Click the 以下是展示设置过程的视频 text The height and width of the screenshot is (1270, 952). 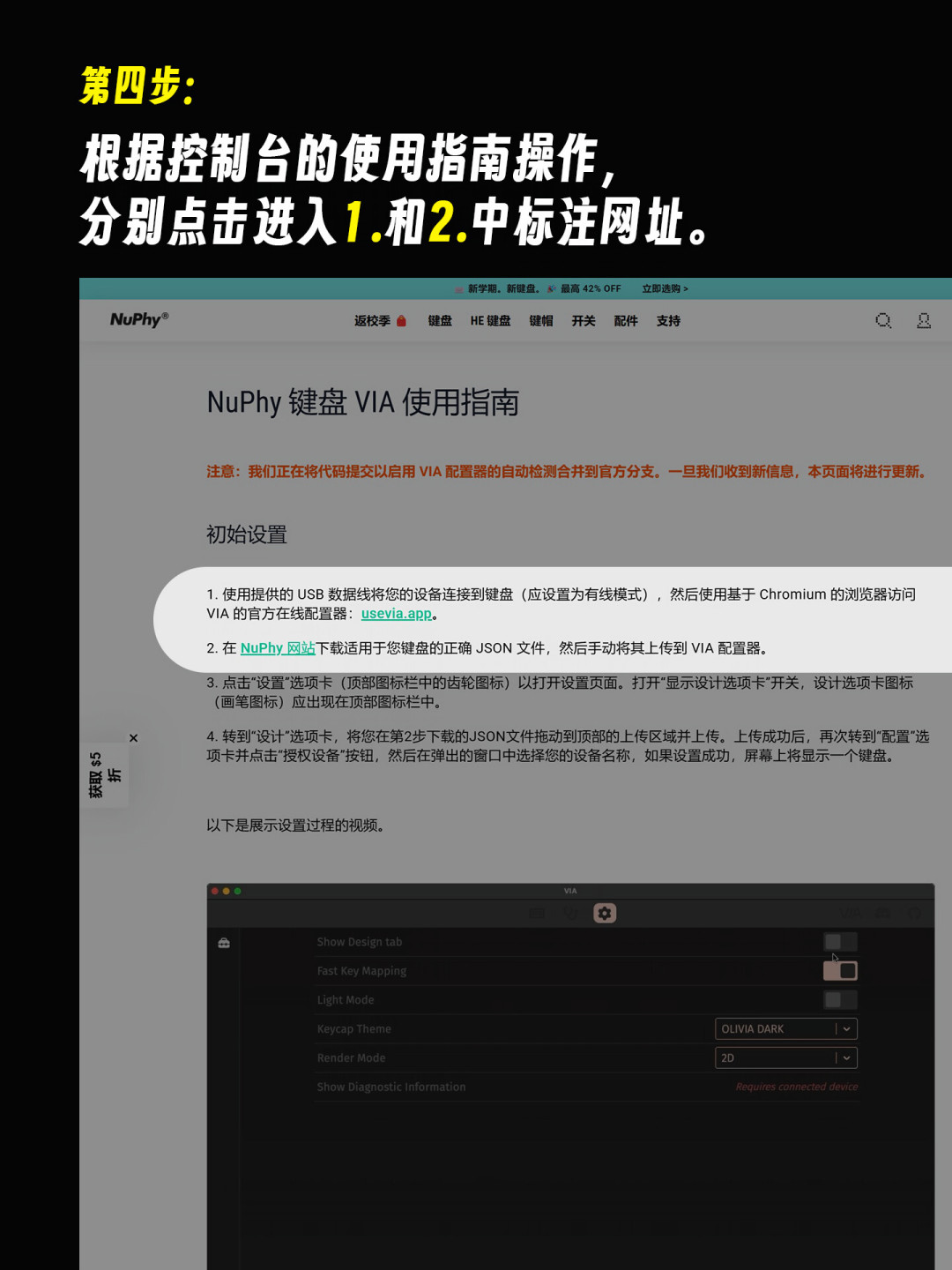pos(295,825)
